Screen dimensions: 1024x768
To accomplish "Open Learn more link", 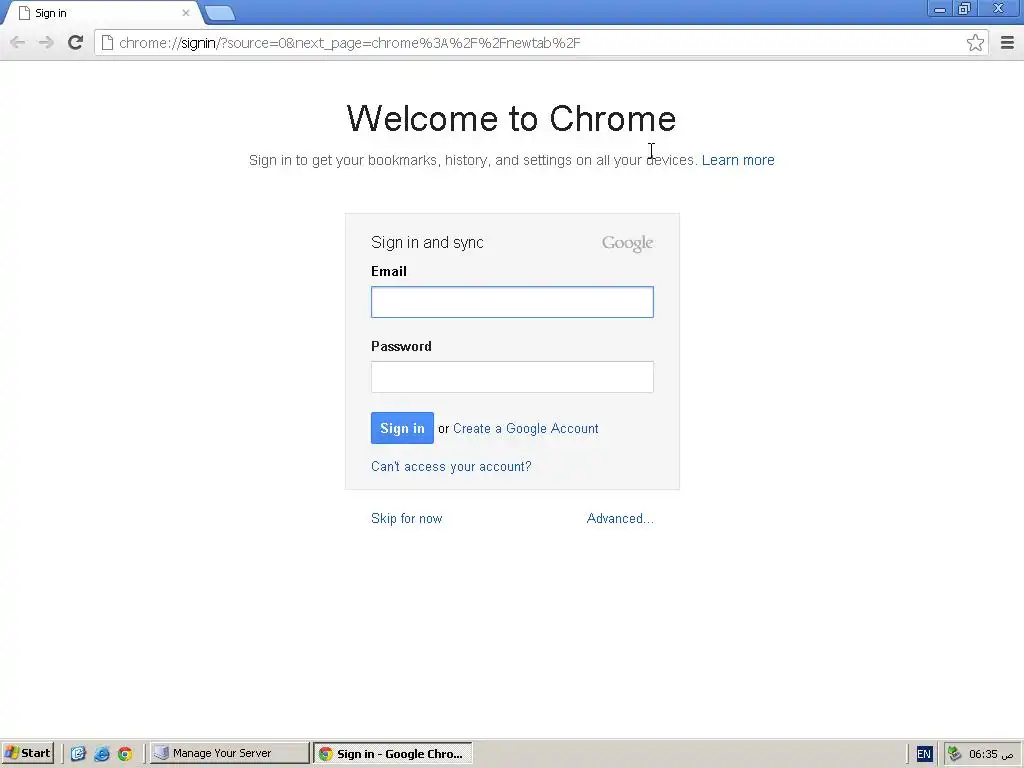I will [738, 160].
